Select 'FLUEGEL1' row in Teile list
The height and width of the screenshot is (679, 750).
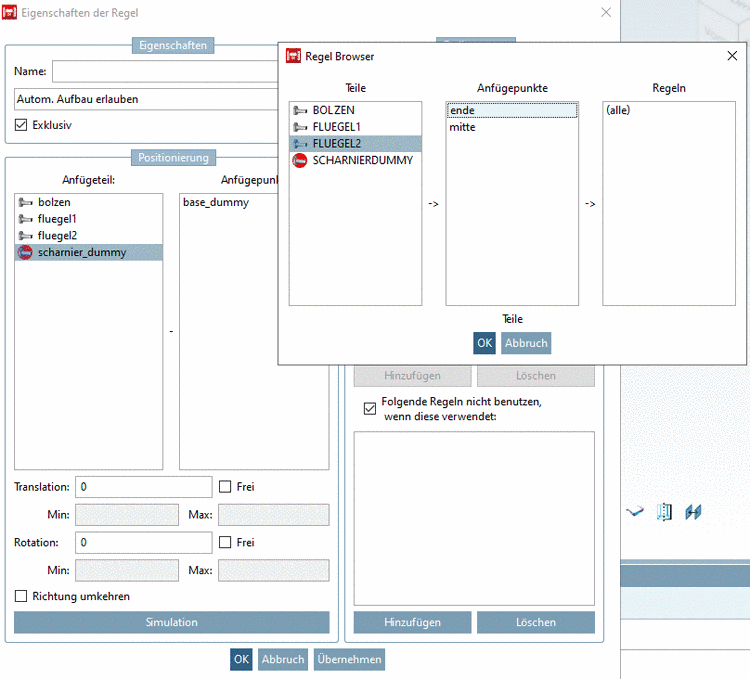point(355,127)
